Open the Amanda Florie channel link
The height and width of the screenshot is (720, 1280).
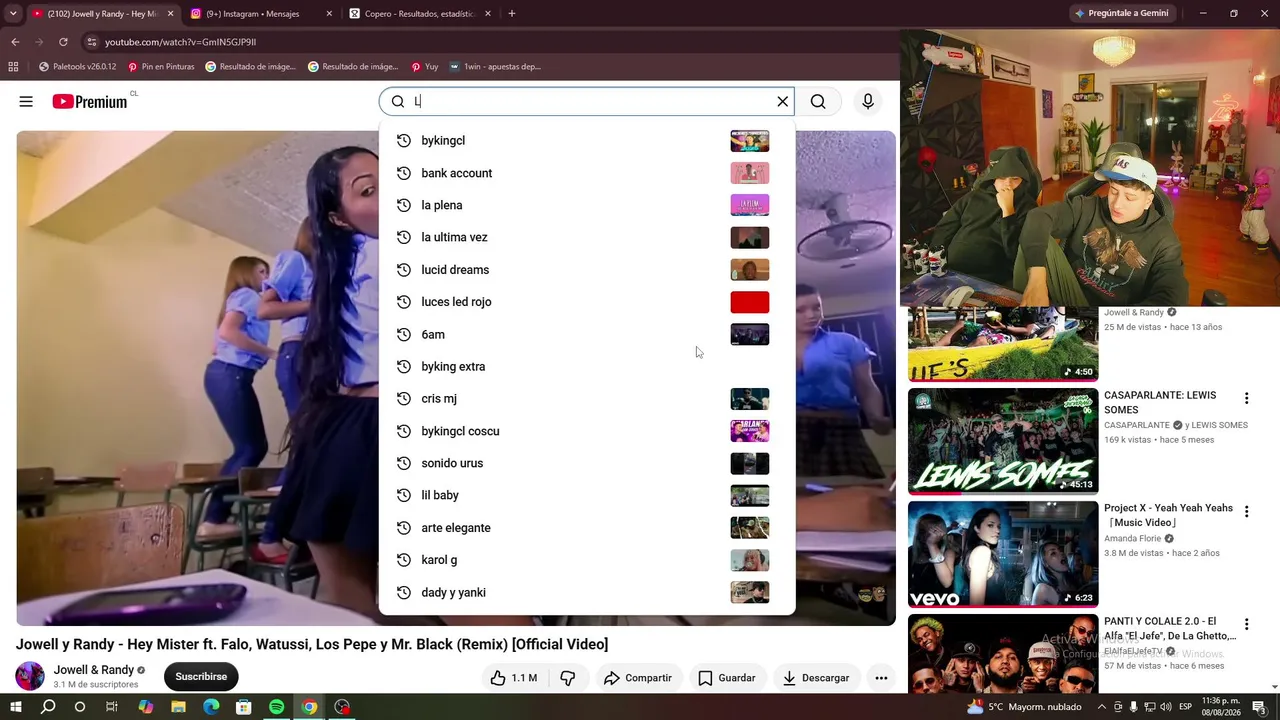(x=1133, y=539)
